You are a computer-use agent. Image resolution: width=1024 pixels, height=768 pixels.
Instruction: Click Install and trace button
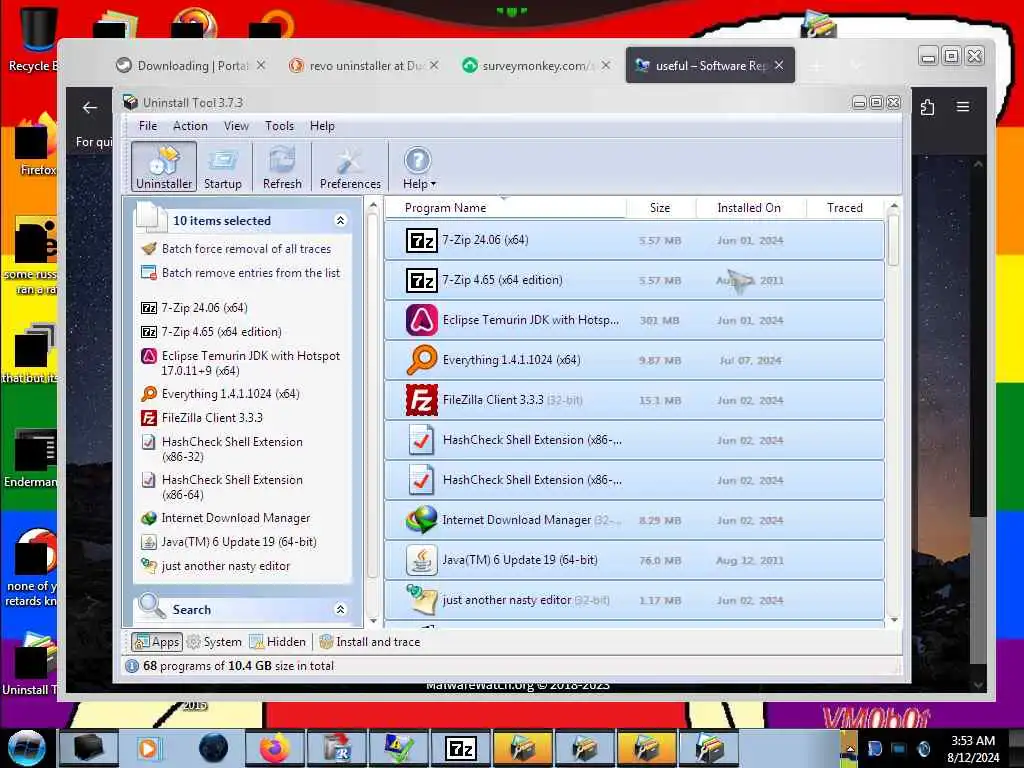point(370,642)
